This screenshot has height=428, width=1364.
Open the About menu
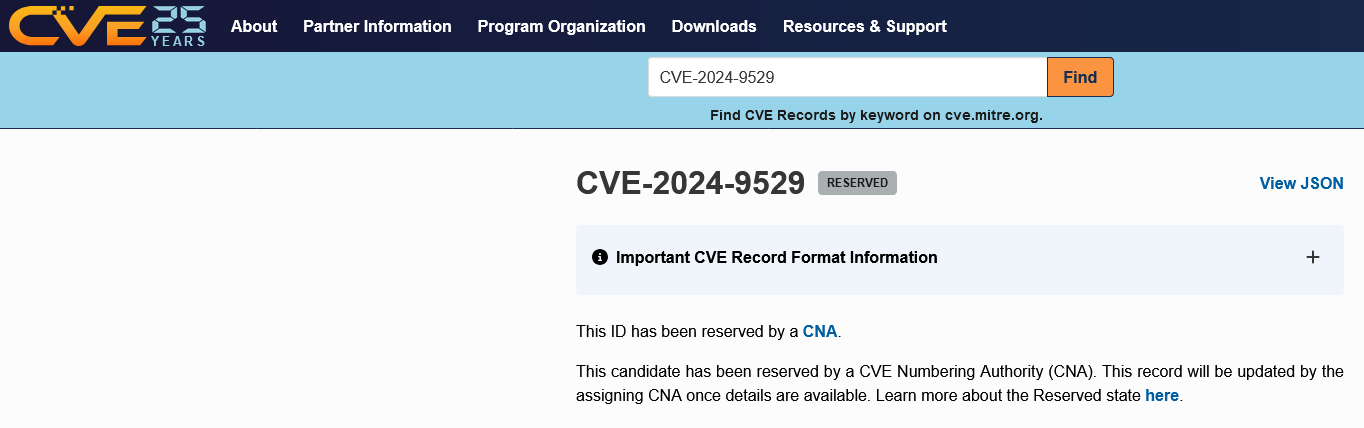[254, 26]
